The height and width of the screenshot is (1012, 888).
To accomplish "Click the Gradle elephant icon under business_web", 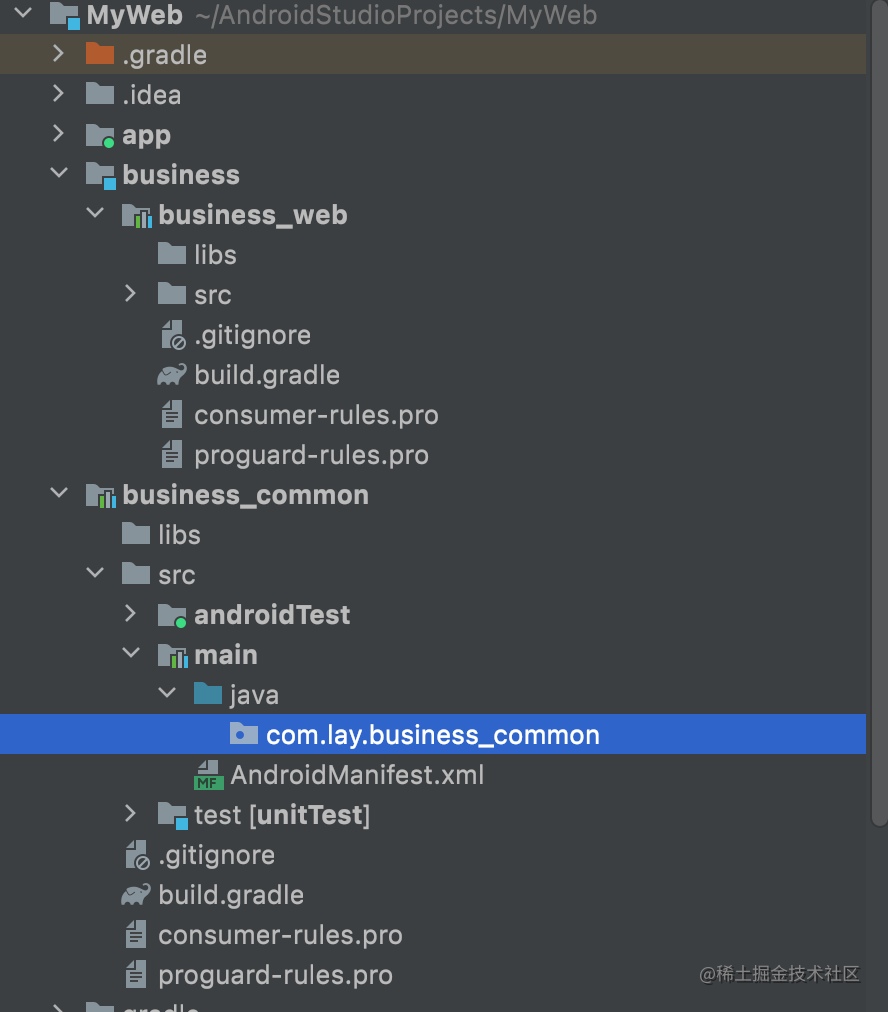I will [x=172, y=375].
